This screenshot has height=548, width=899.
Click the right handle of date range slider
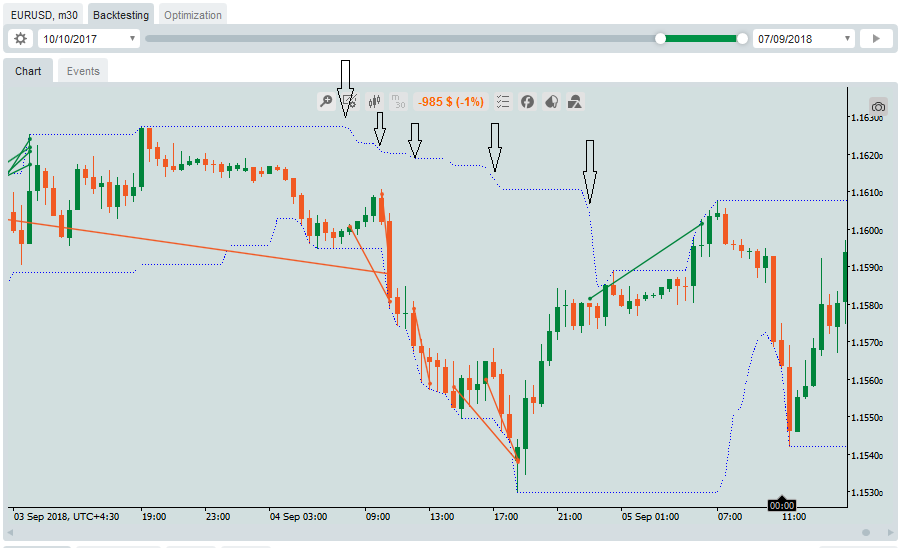[x=742, y=38]
